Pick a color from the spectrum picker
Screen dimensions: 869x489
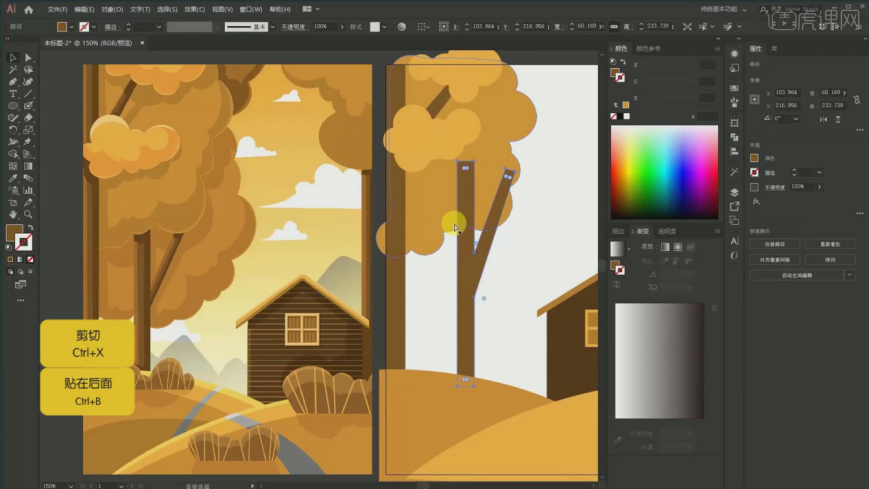click(x=664, y=173)
